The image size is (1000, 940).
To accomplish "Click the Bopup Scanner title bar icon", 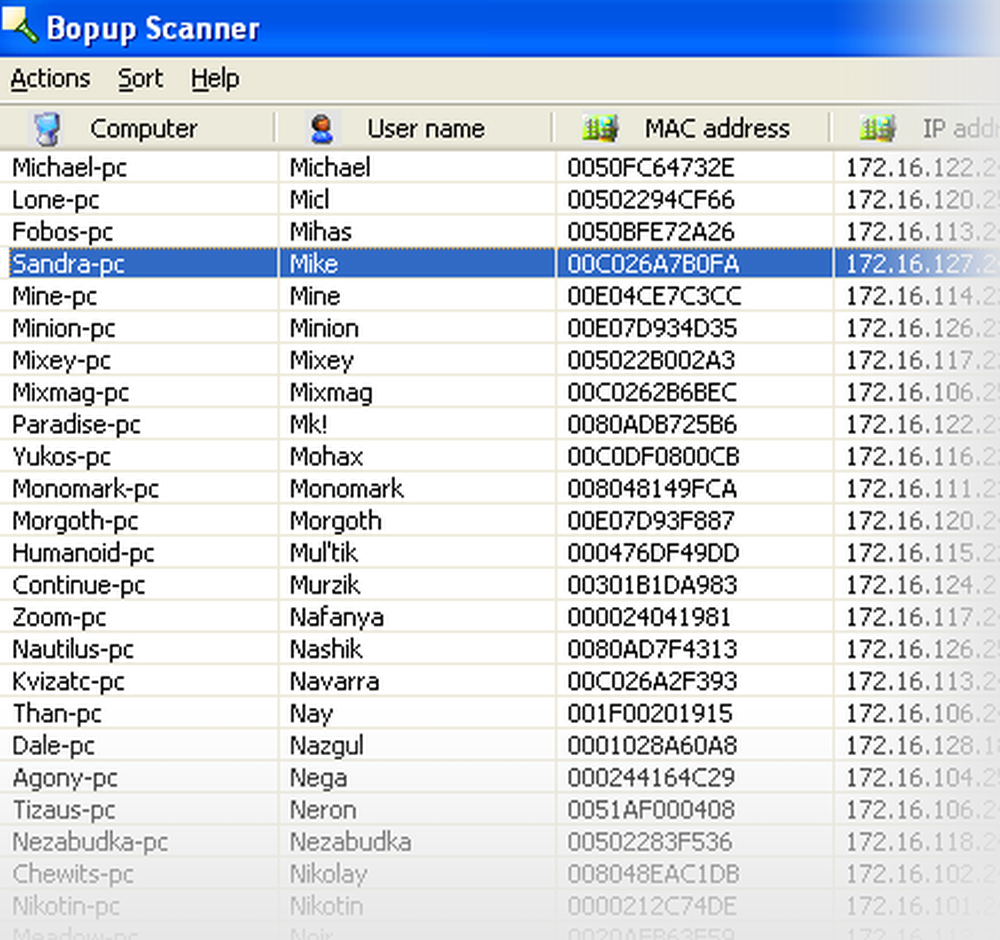I will coord(19,24).
